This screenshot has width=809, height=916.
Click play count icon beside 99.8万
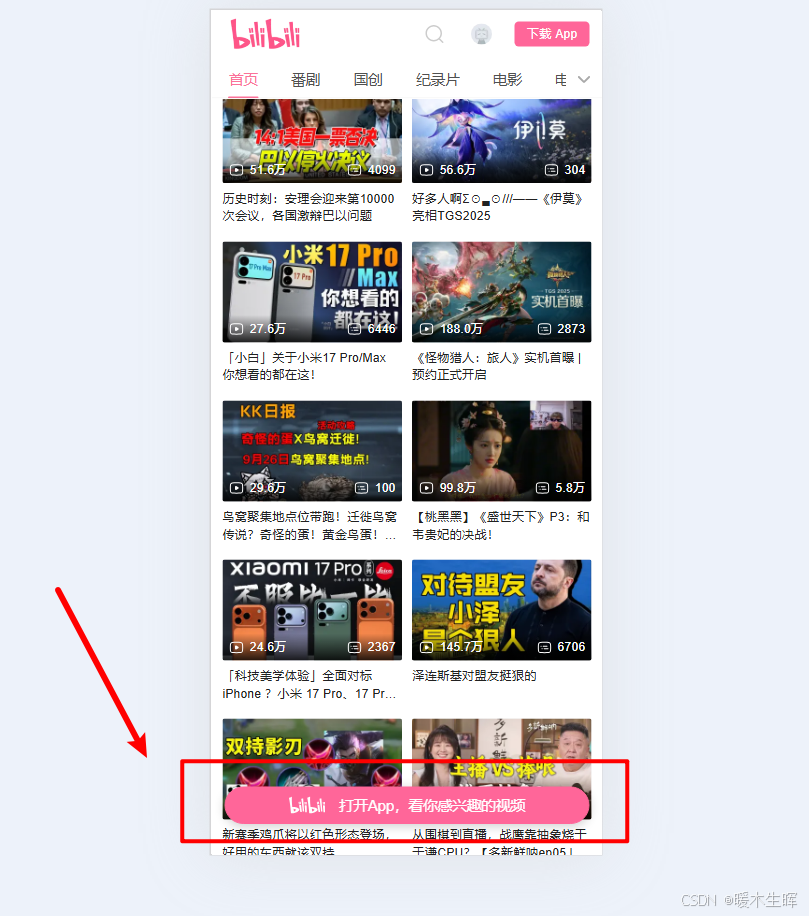pyautogui.click(x=426, y=488)
